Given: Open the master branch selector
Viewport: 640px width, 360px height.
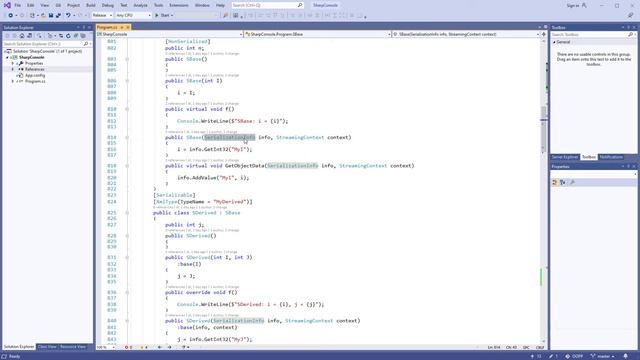Looking at the screenshot, I should 602,356.
